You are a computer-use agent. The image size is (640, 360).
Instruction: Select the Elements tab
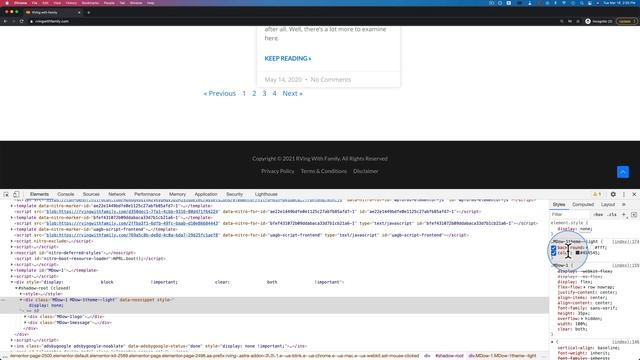tap(39, 194)
